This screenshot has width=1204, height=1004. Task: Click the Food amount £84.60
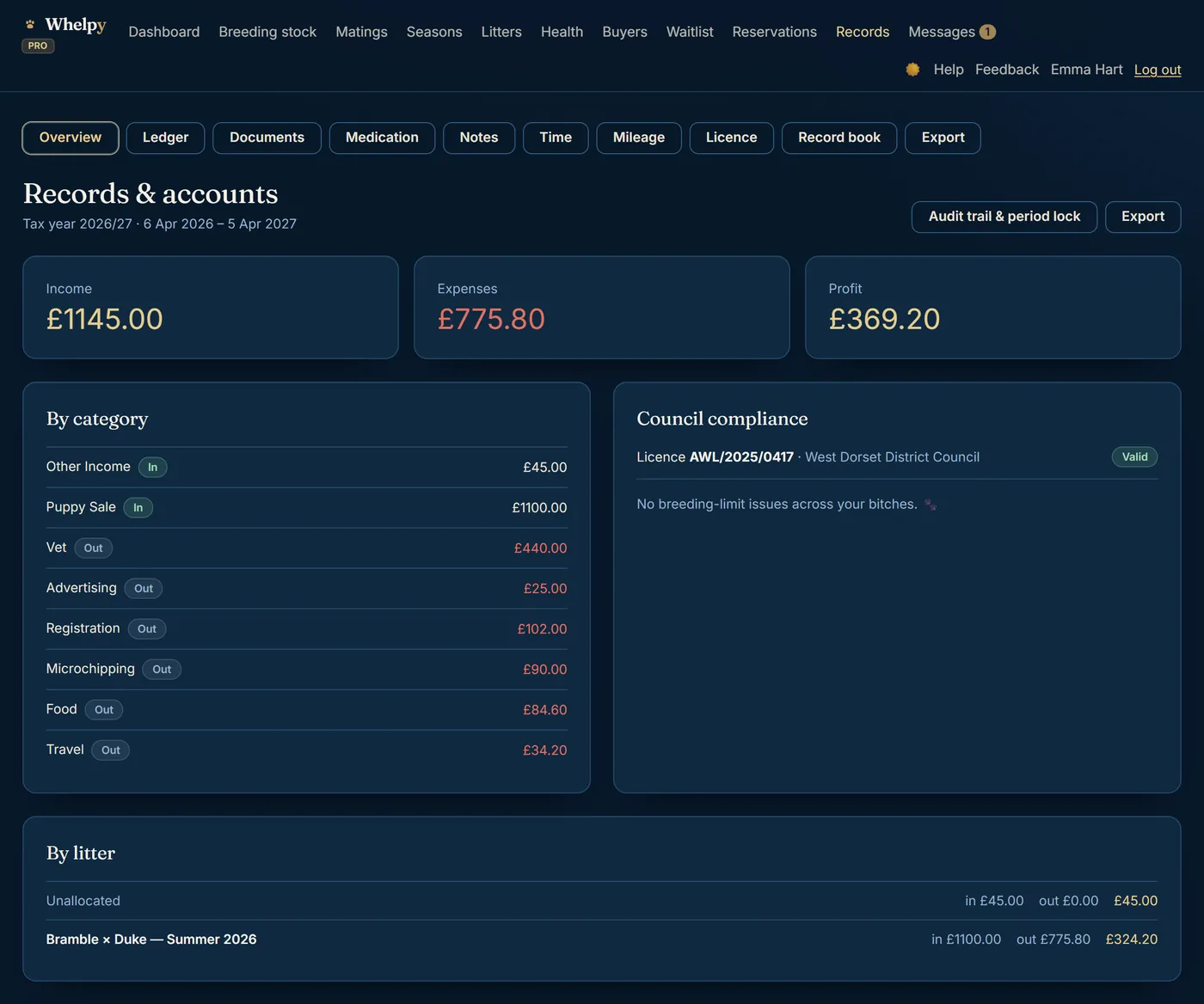pyautogui.click(x=544, y=710)
